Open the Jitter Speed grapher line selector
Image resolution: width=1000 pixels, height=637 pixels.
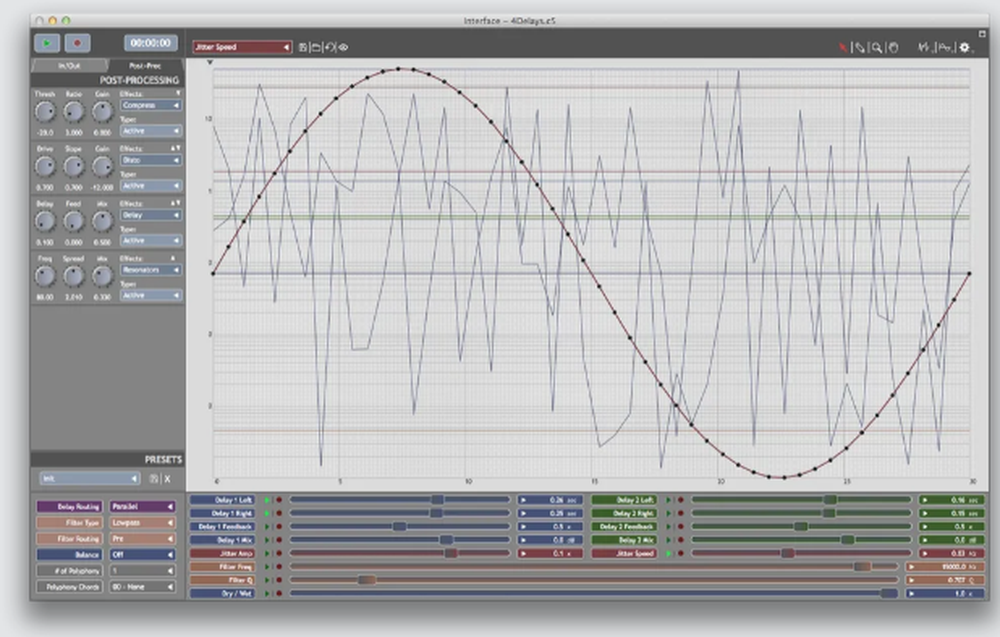click(x=242, y=47)
